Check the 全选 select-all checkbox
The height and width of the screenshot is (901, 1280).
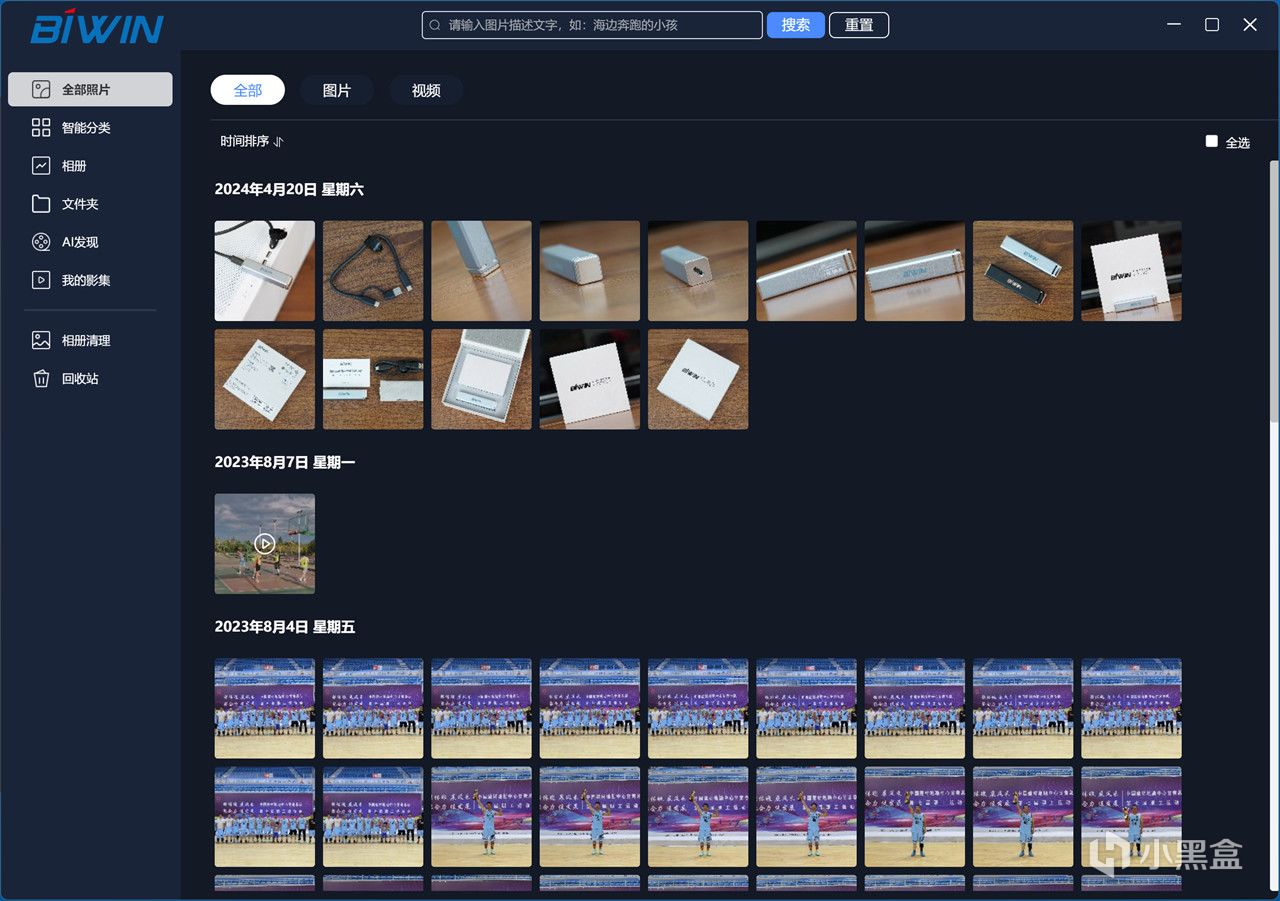coord(1211,141)
